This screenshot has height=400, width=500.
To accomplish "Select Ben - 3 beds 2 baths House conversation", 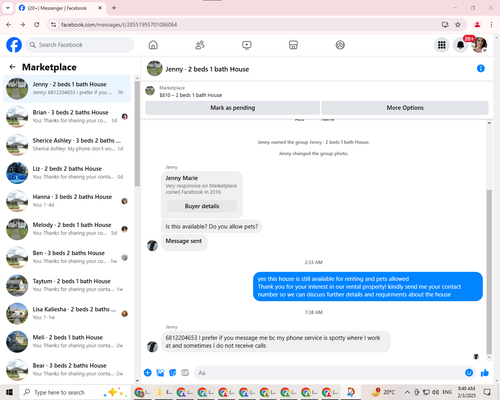I will 67,257.
